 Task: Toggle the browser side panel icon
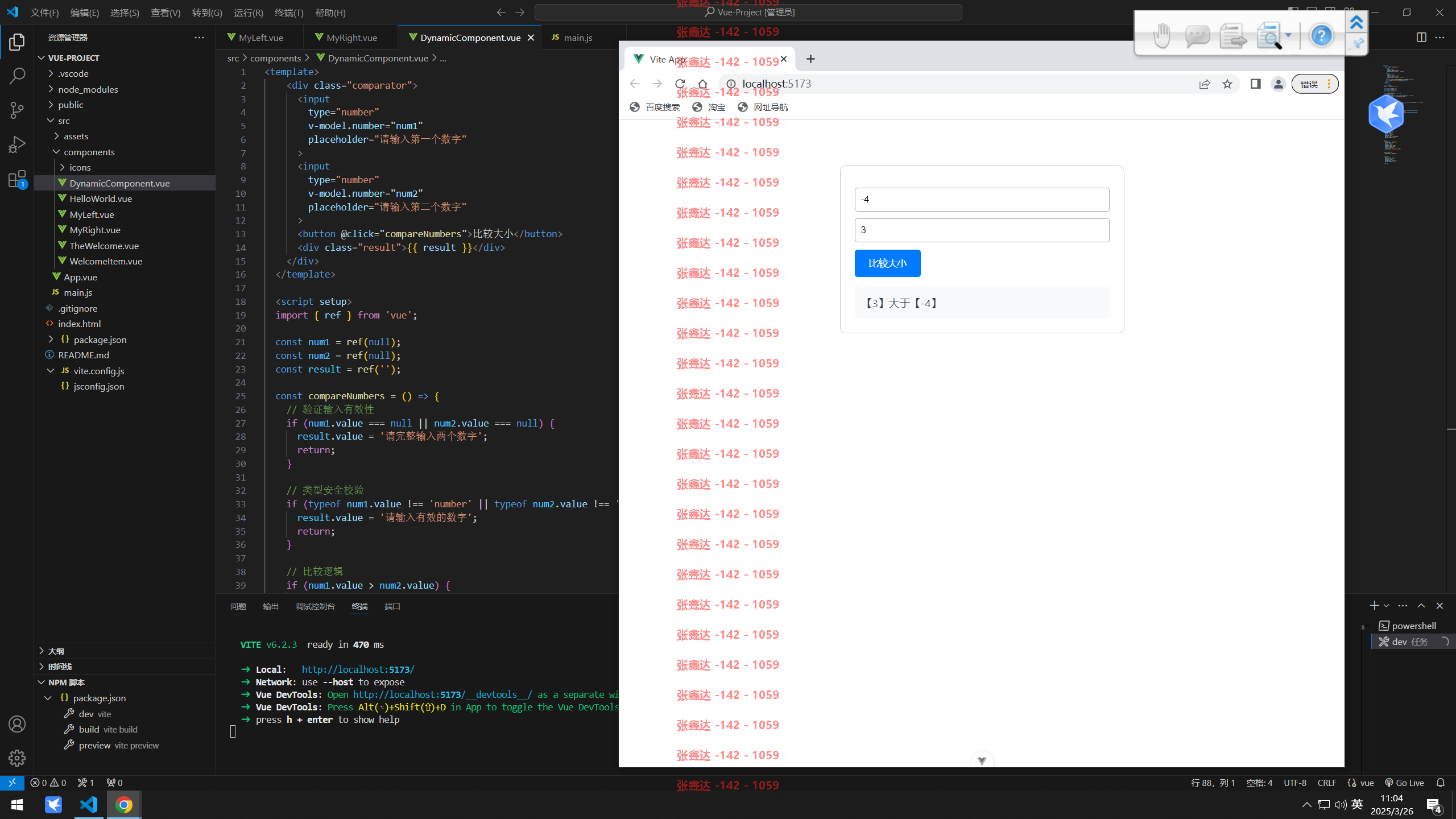point(1255,84)
